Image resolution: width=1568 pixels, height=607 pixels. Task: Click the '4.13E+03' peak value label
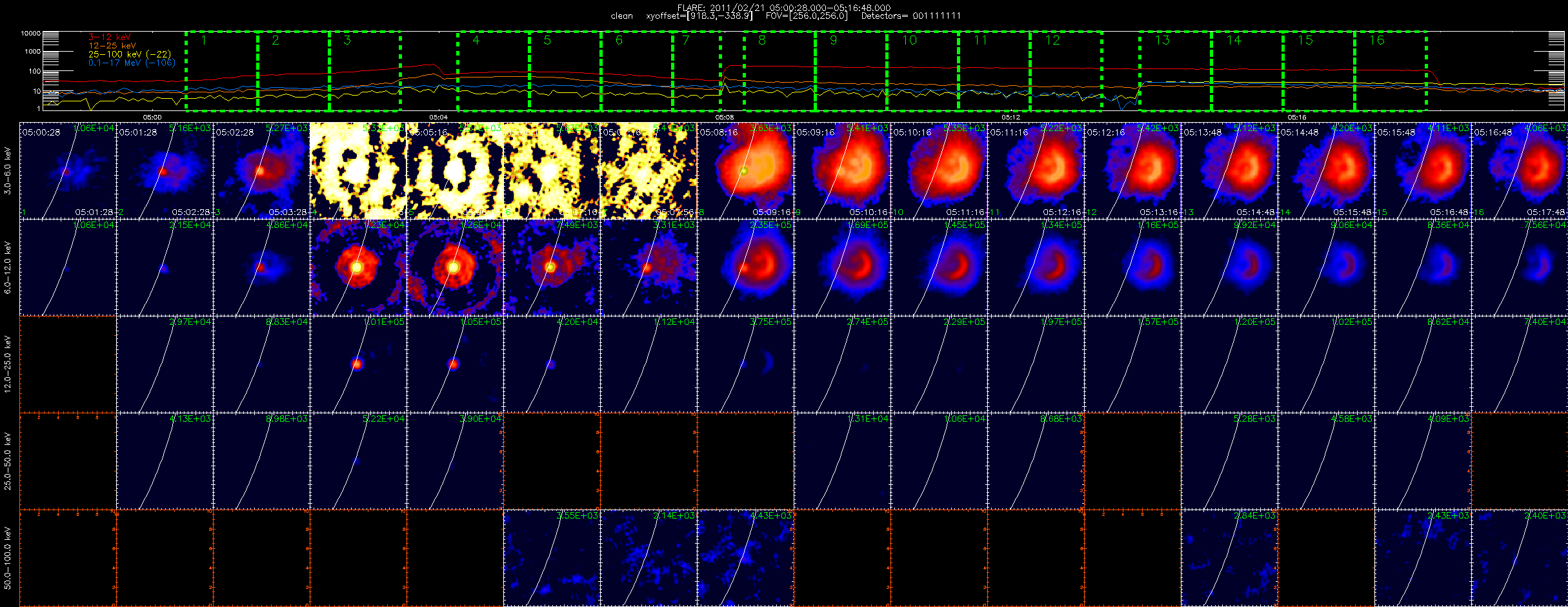[190, 419]
